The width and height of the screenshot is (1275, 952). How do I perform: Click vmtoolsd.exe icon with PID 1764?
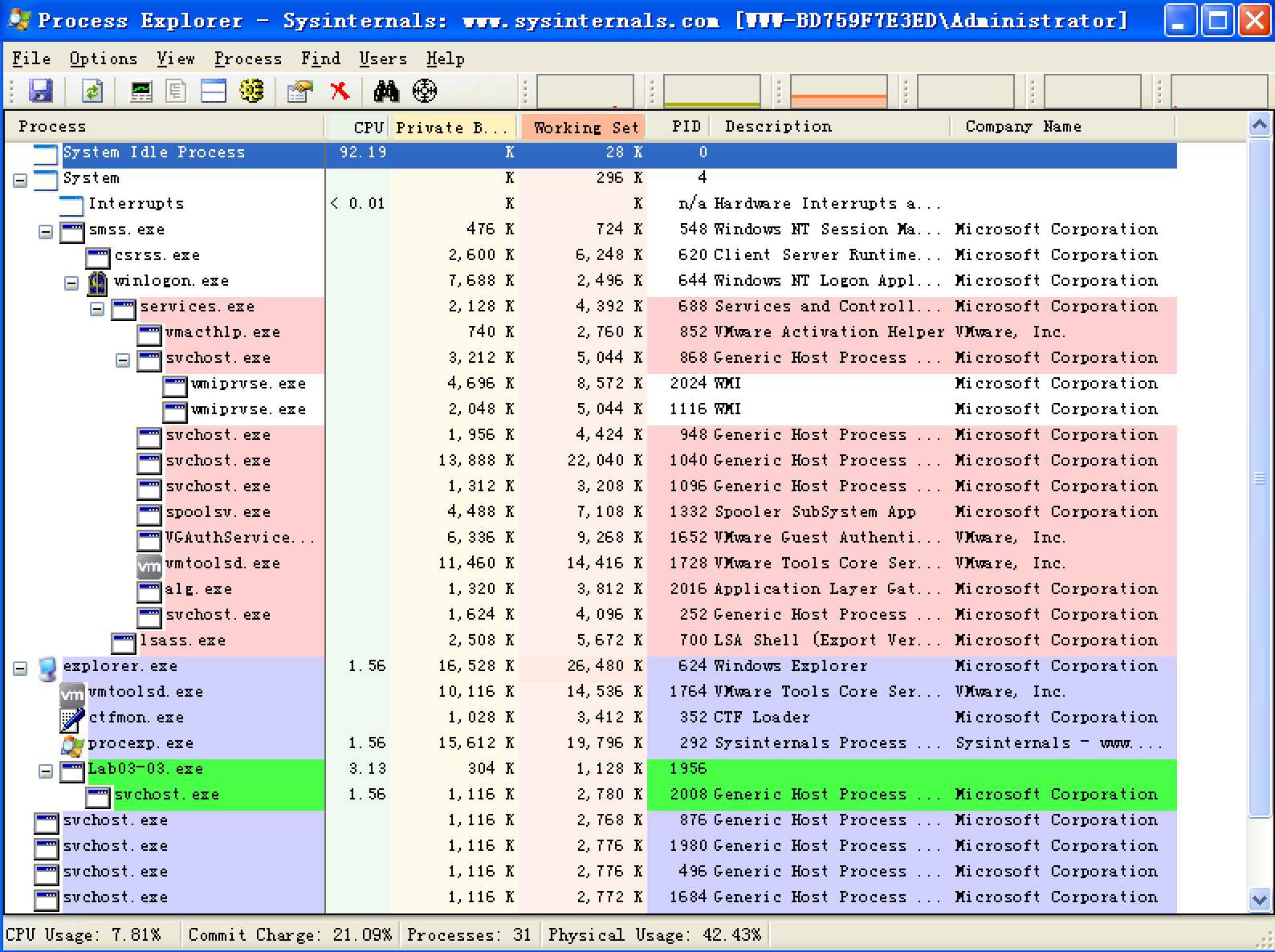(x=72, y=694)
